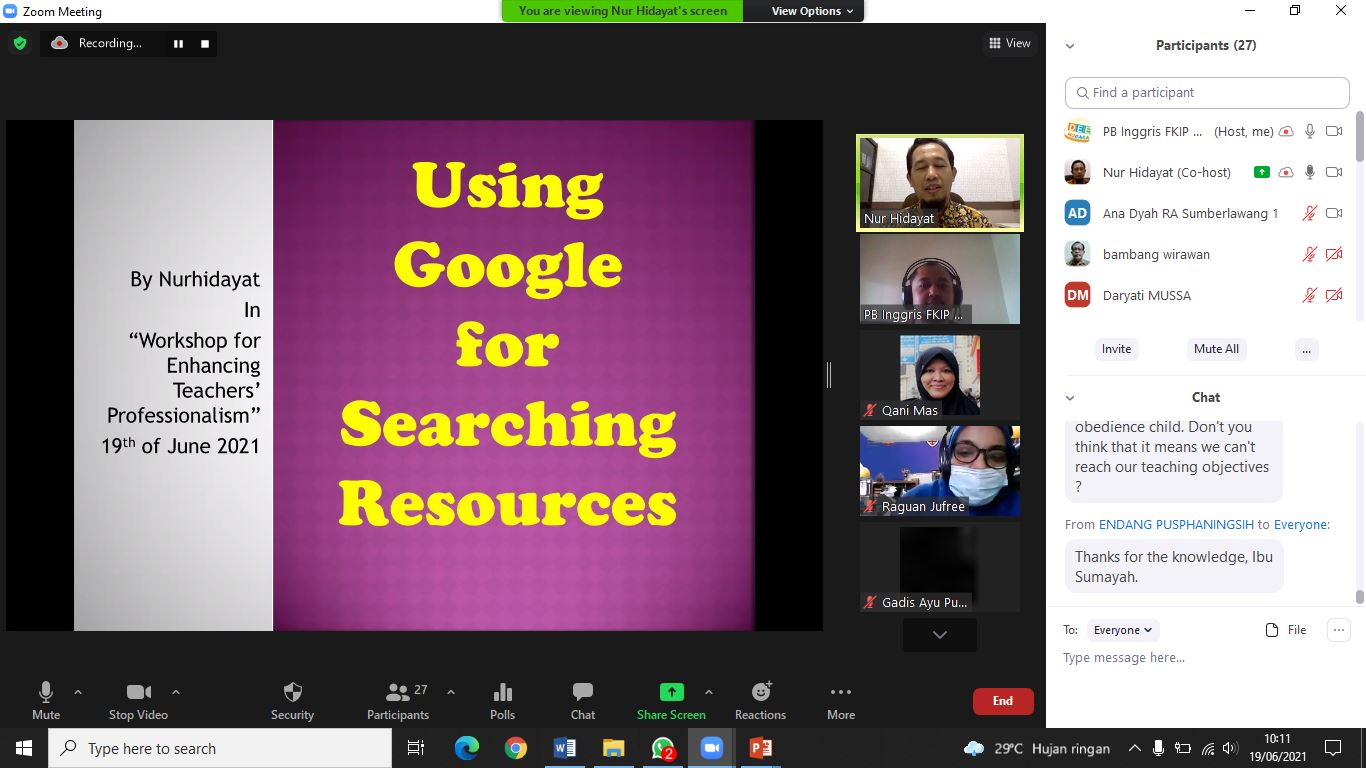Click the Chat panel scrollbar
This screenshot has height=768, width=1366.
1360,597
